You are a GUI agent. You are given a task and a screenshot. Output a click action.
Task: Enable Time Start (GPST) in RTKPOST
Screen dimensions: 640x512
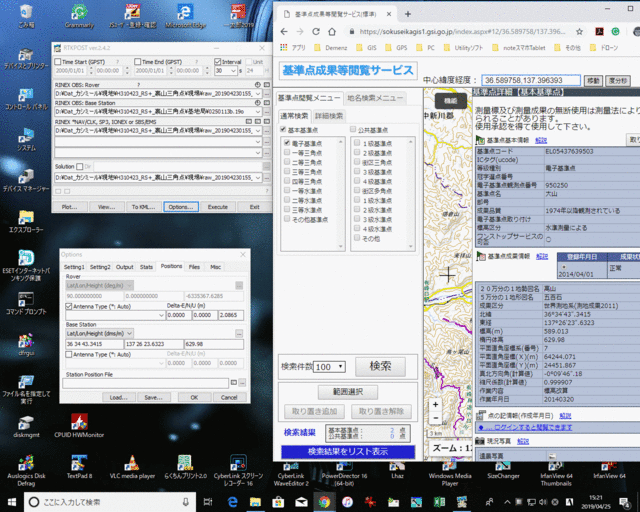point(58,62)
